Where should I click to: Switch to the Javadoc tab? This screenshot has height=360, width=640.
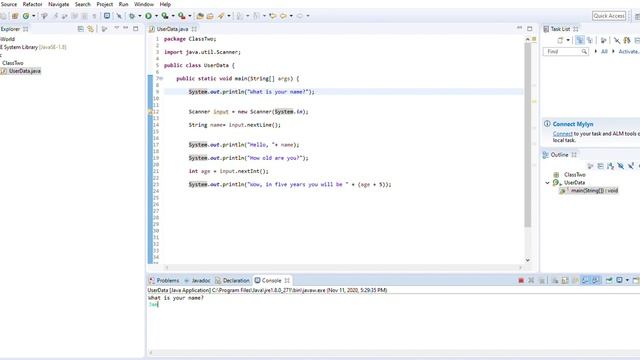pos(197,280)
